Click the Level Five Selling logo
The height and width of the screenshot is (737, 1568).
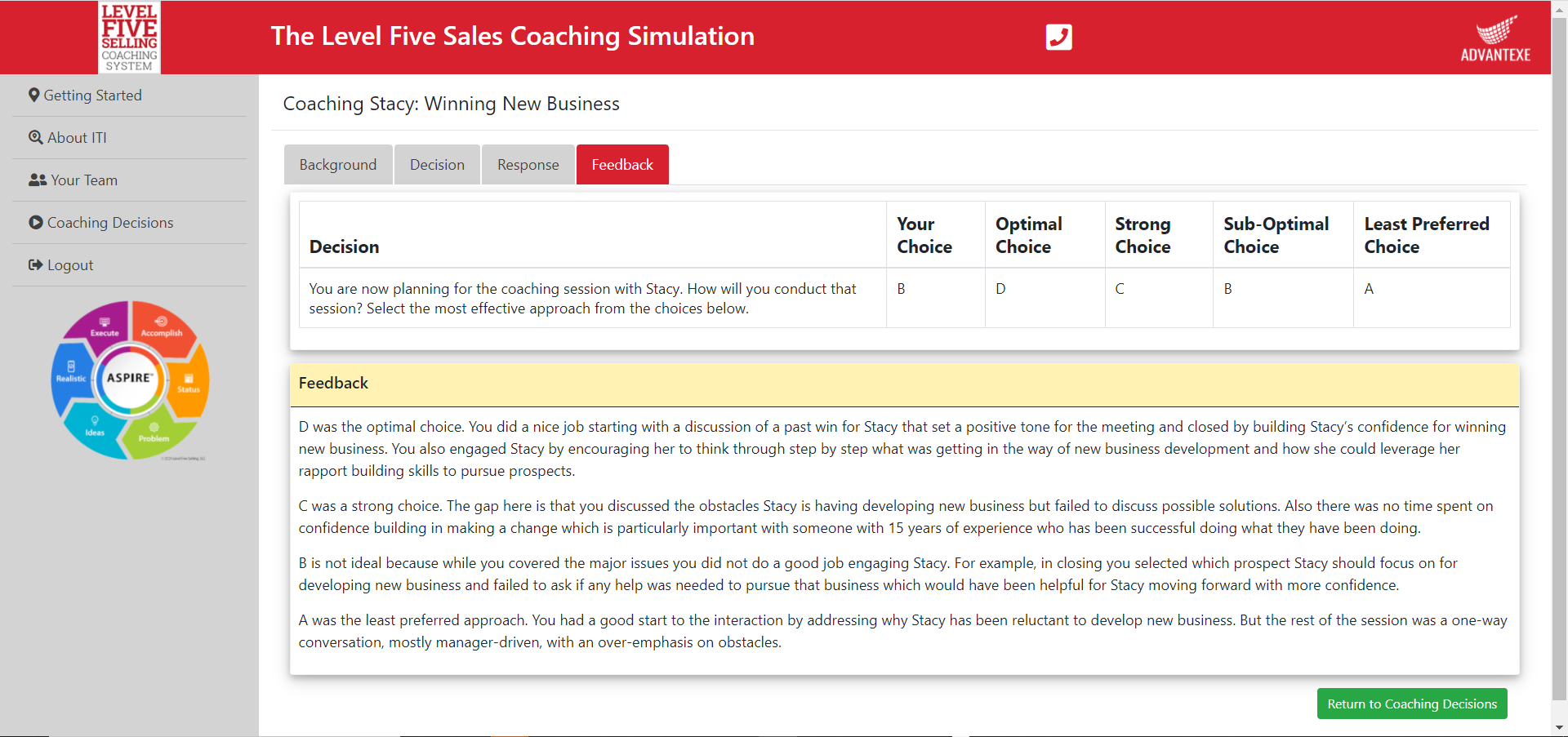129,37
